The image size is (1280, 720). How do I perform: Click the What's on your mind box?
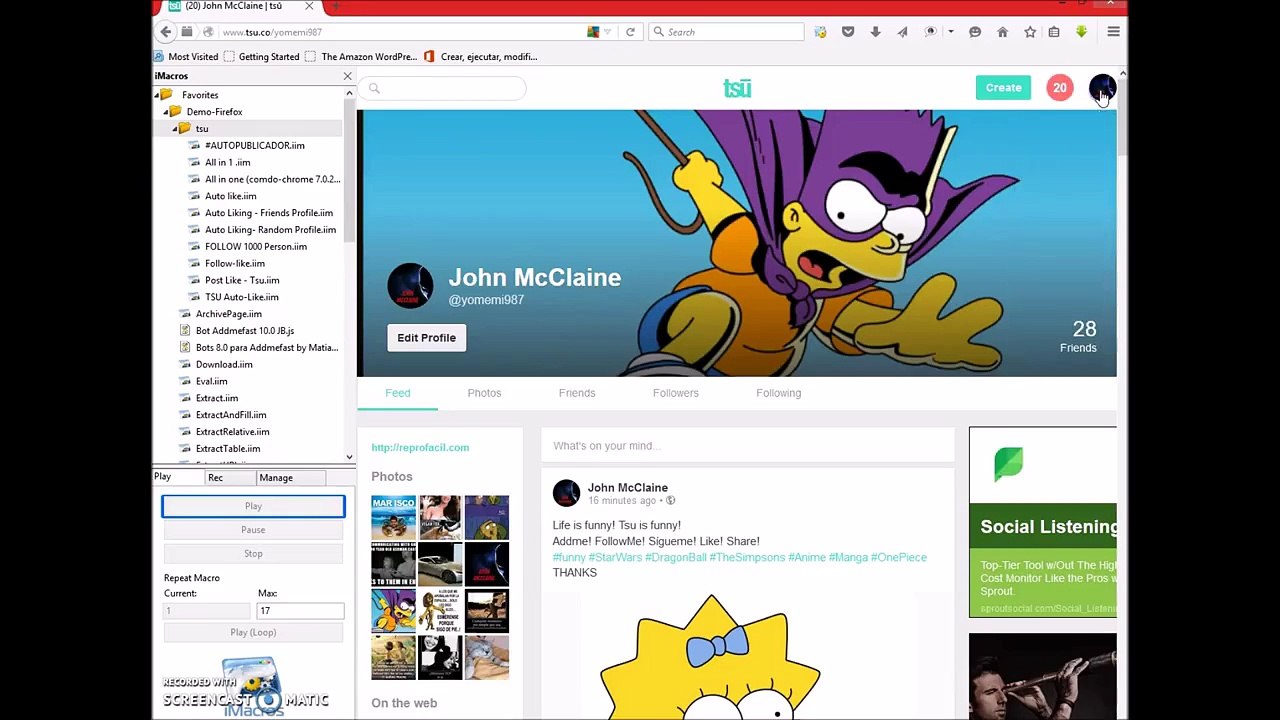click(x=747, y=446)
